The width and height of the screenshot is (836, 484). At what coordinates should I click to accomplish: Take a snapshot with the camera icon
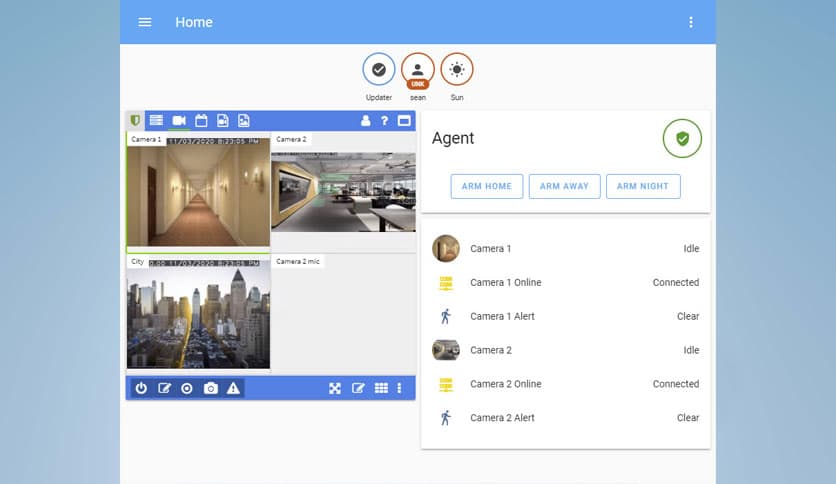(210, 388)
